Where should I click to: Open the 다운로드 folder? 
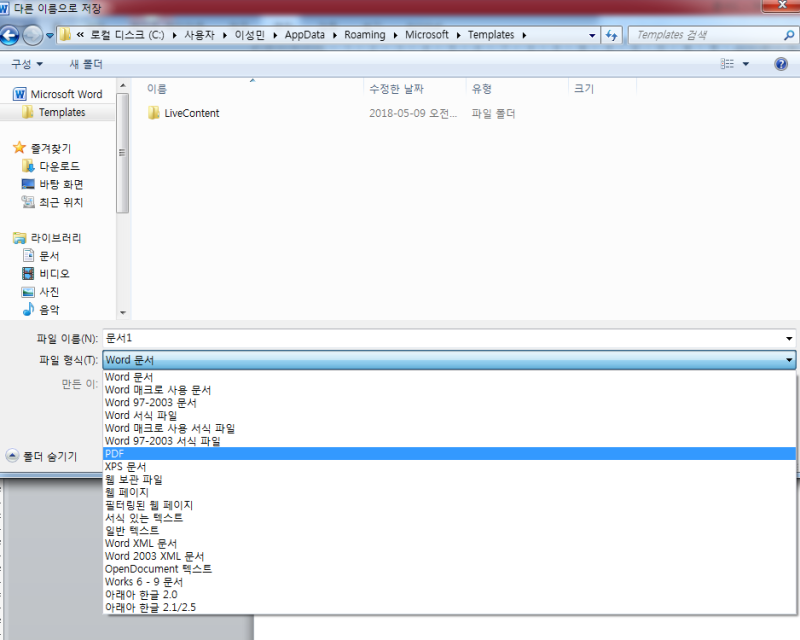click(51, 166)
